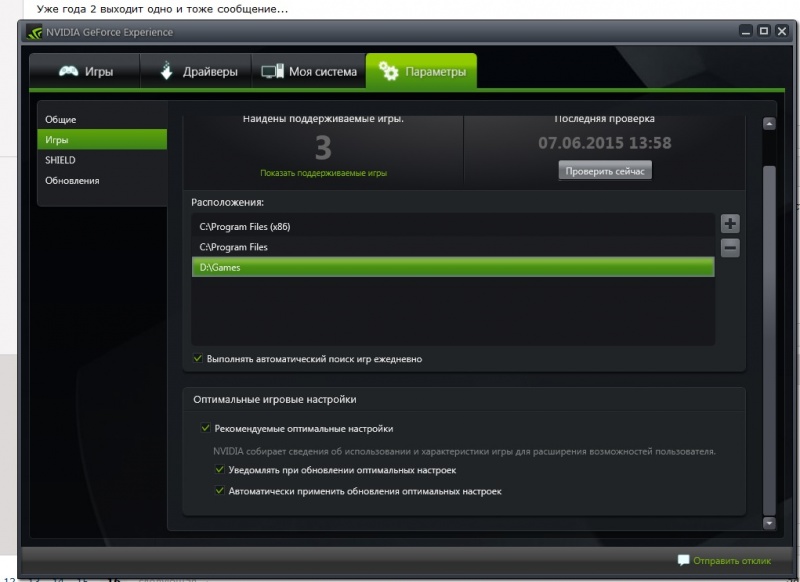Select C:\Program Files (x86) location entry

[x=453, y=226]
